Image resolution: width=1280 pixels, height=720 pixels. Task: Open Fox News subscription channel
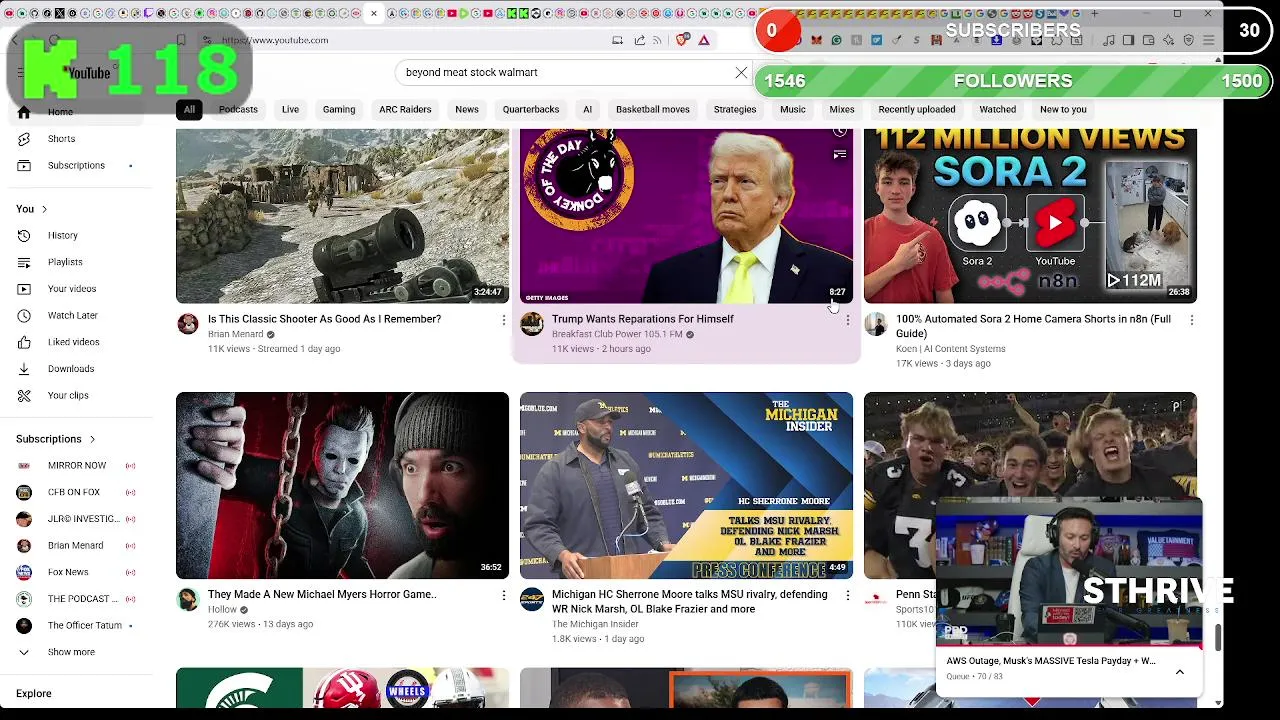pos(76,572)
